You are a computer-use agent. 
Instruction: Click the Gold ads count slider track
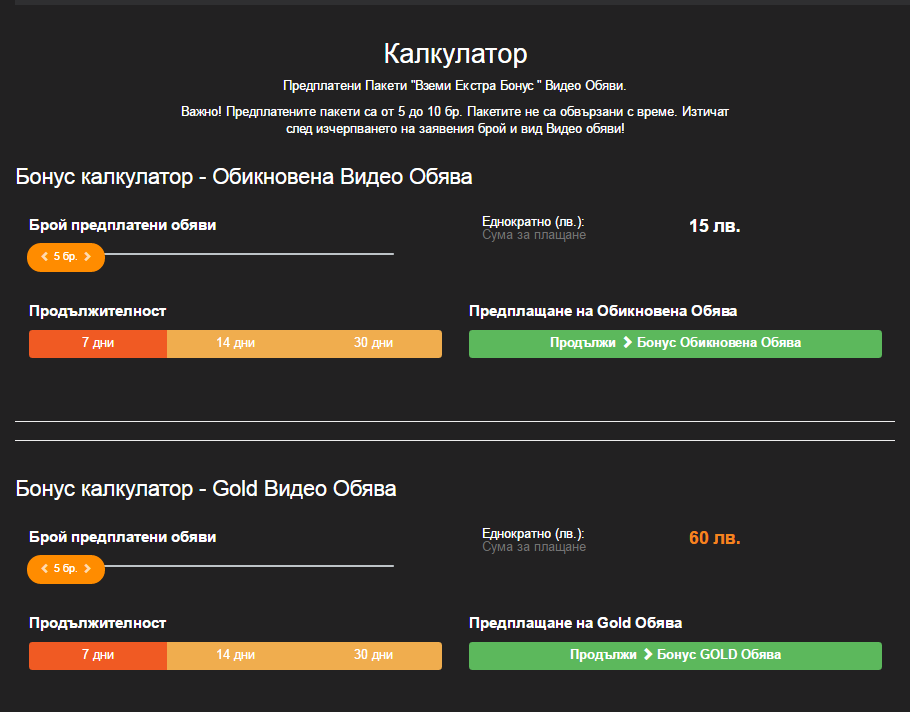[250, 566]
